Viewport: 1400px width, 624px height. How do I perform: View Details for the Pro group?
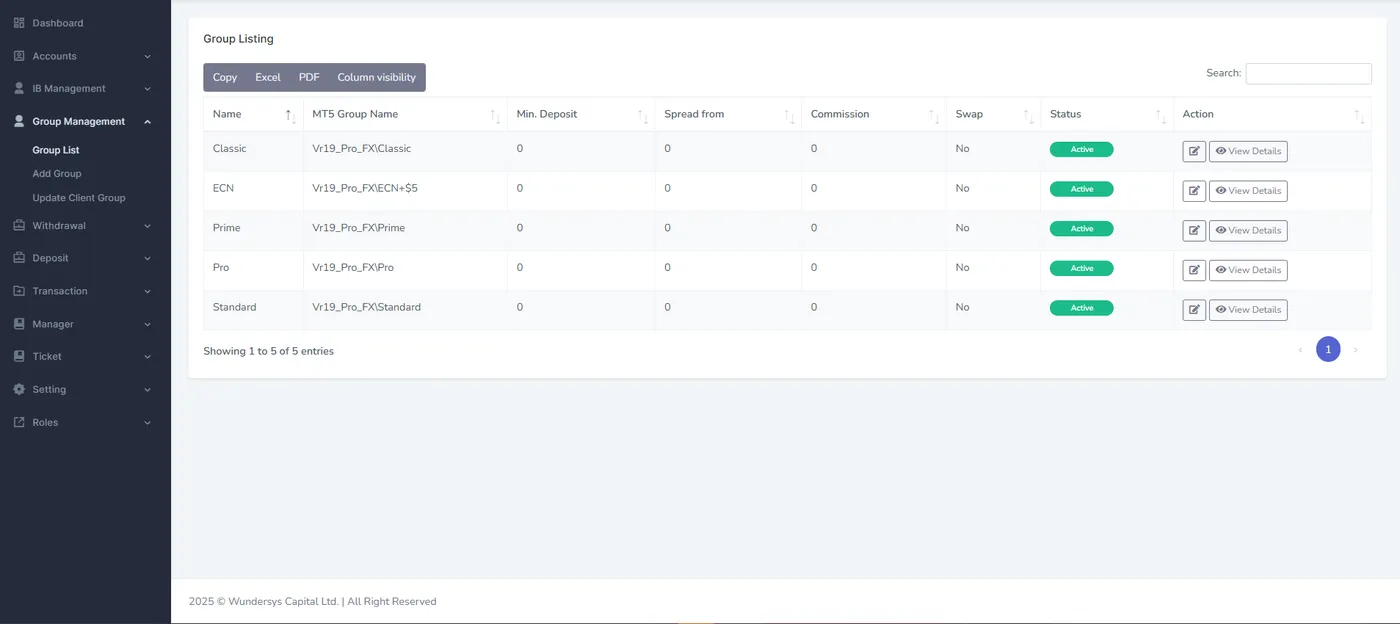tap(1248, 270)
